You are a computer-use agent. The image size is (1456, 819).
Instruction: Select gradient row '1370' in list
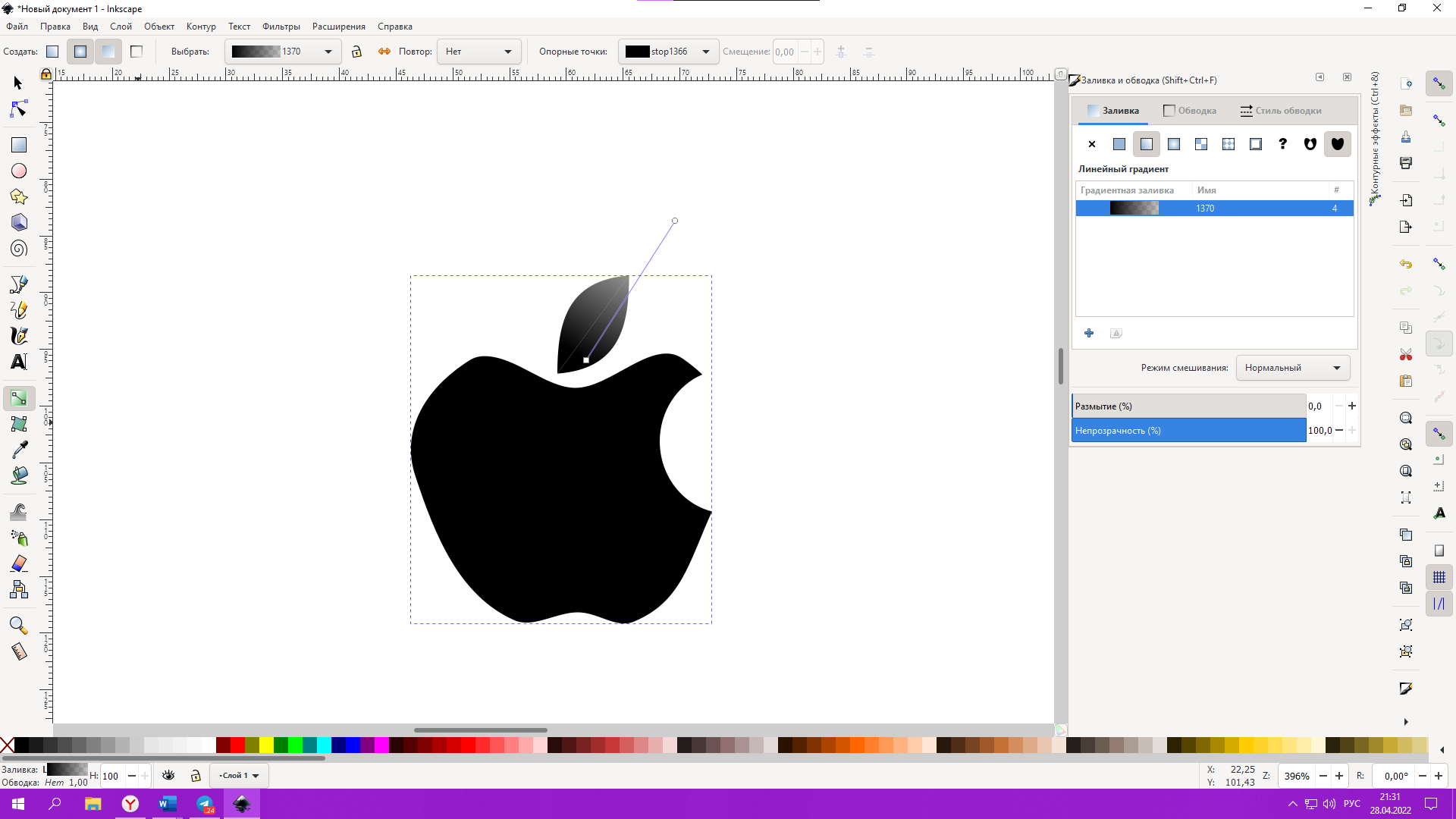tap(1214, 209)
